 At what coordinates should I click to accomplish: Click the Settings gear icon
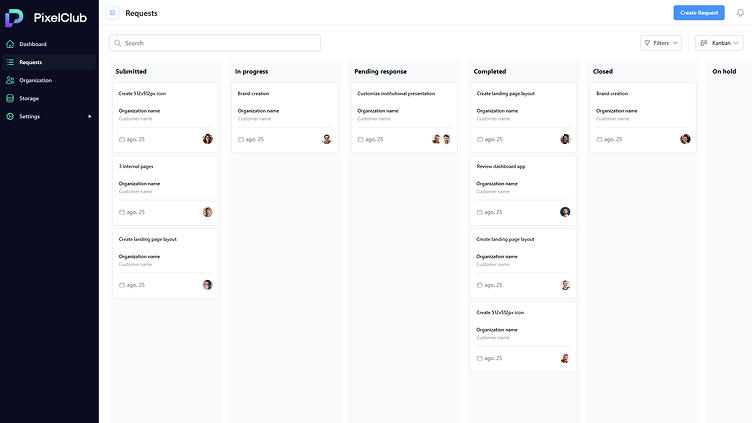tap(10, 116)
